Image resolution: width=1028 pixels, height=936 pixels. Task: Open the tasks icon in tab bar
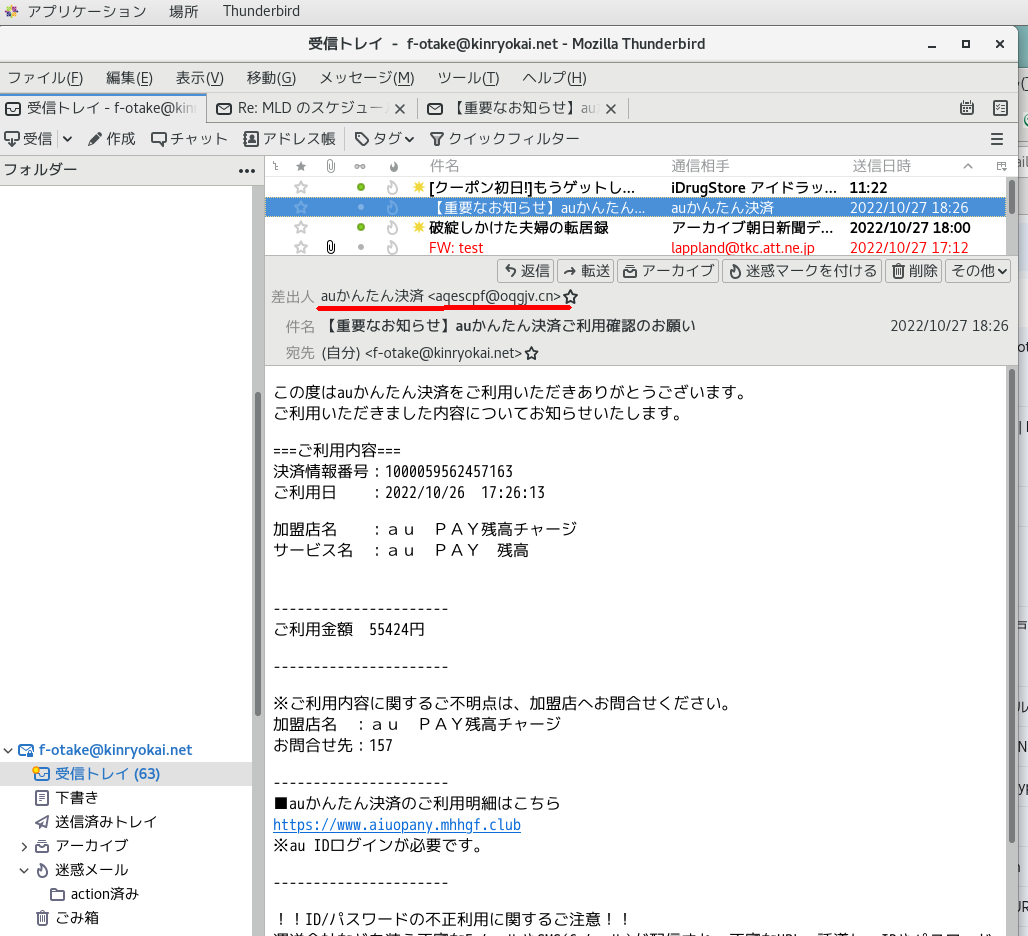[x=1000, y=108]
